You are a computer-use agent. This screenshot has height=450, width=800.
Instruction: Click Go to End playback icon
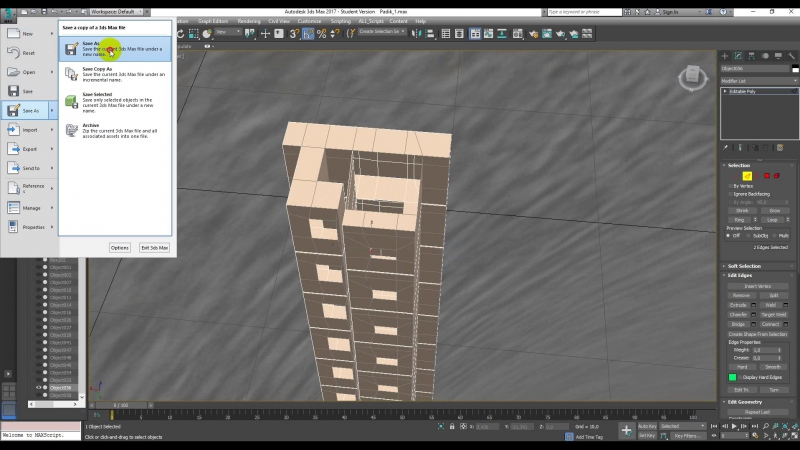[755, 427]
